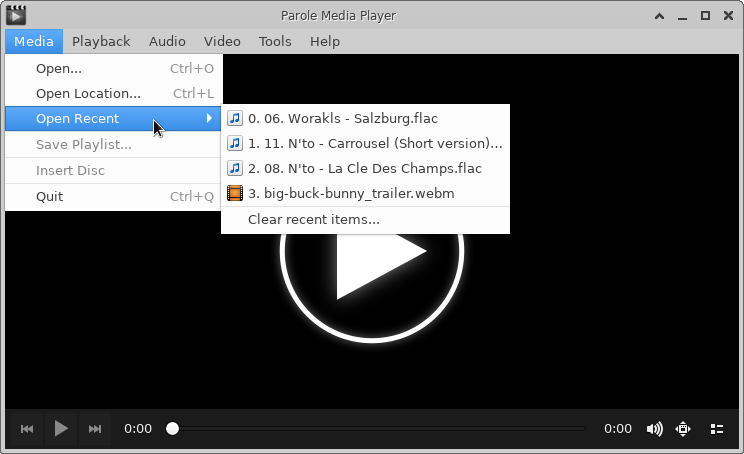Image resolution: width=744 pixels, height=454 pixels.
Task: Click the large center play icon
Action: point(372,251)
